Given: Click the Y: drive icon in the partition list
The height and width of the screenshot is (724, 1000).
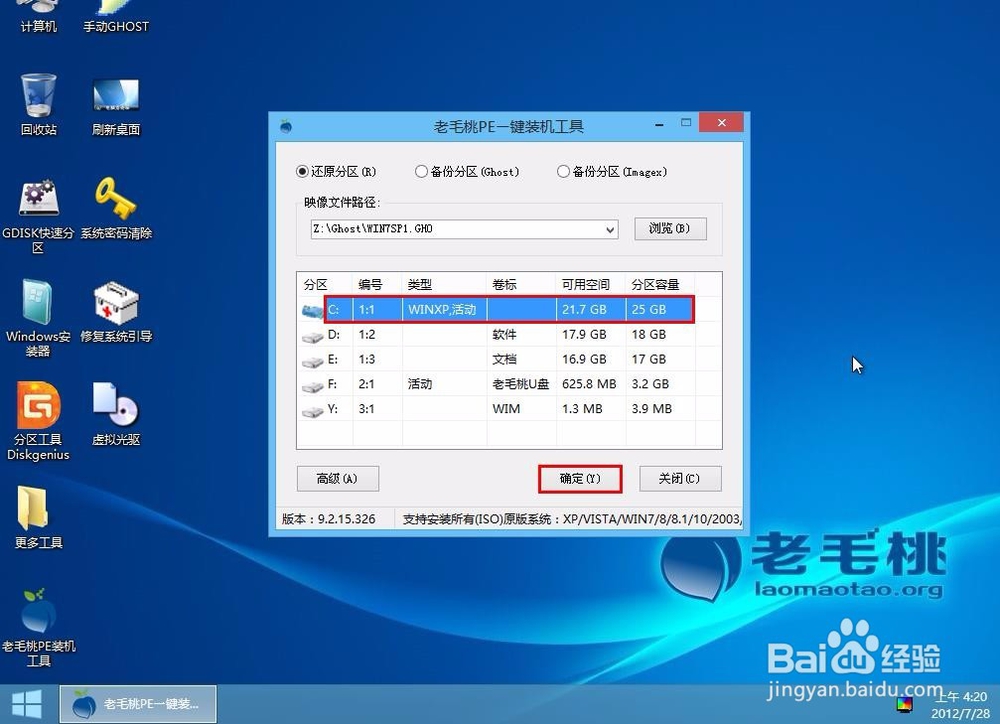Looking at the screenshot, I should pos(312,411).
